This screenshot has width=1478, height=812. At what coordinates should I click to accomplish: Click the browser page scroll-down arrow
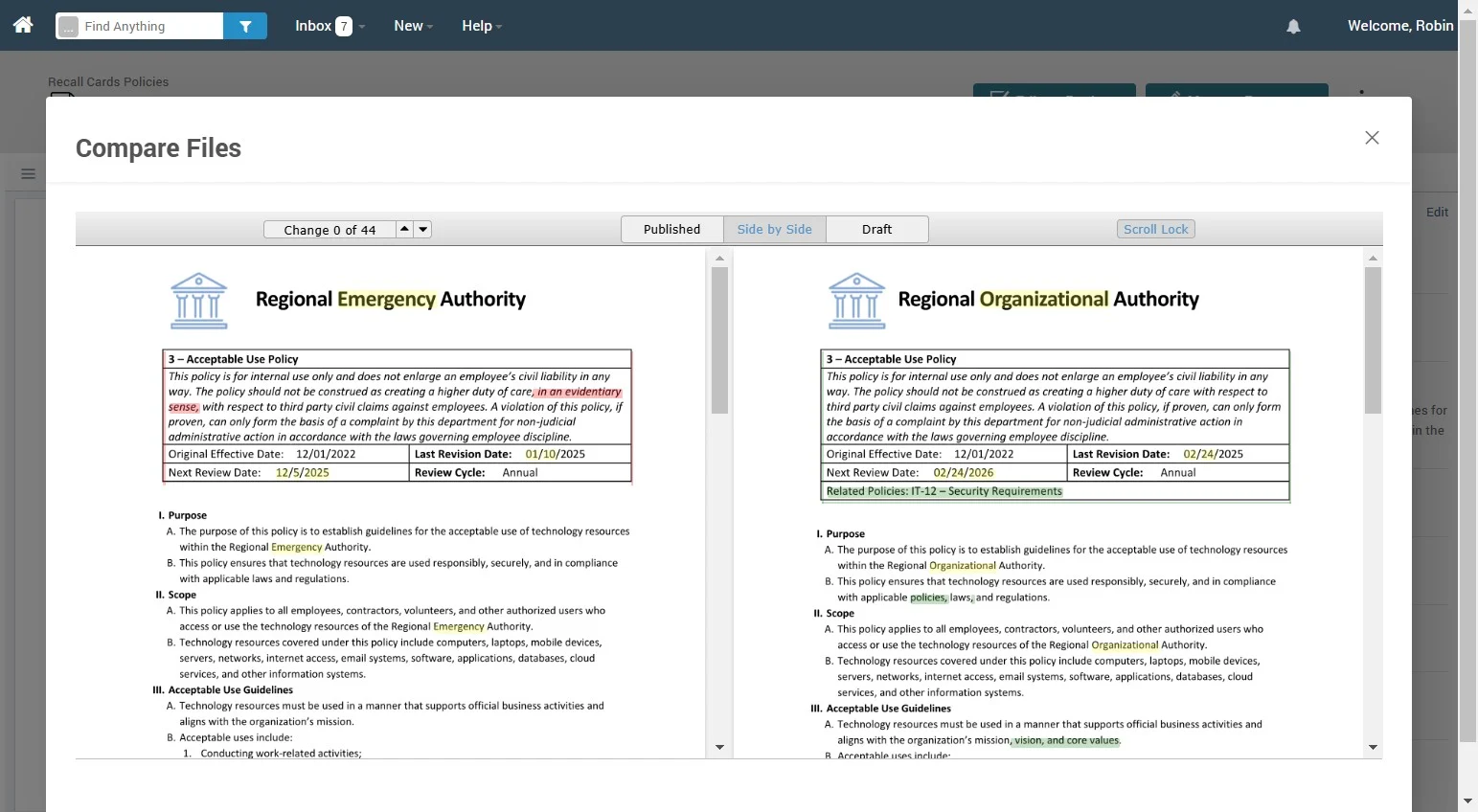(x=1467, y=801)
